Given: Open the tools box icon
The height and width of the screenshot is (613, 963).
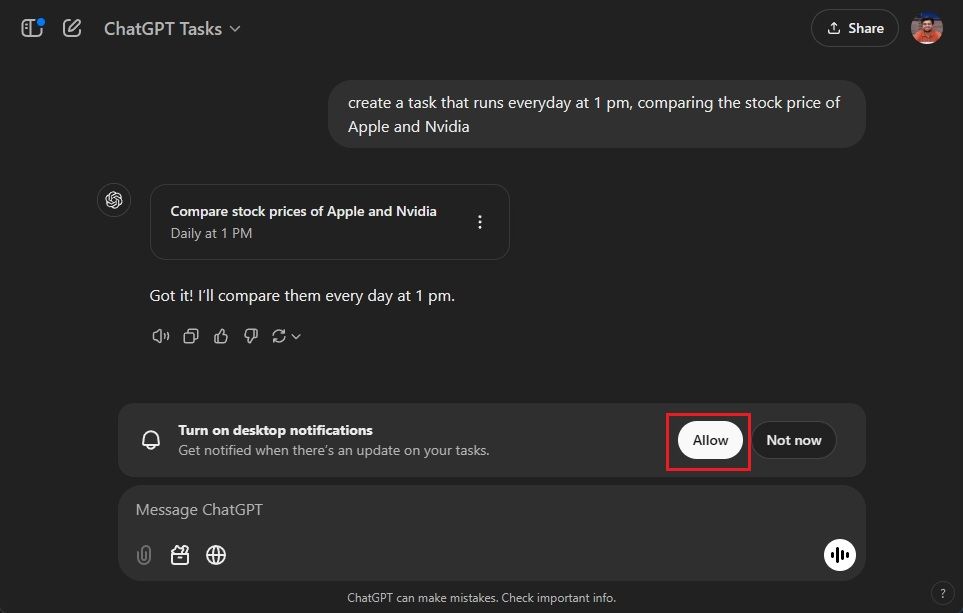Looking at the screenshot, I should [180, 555].
